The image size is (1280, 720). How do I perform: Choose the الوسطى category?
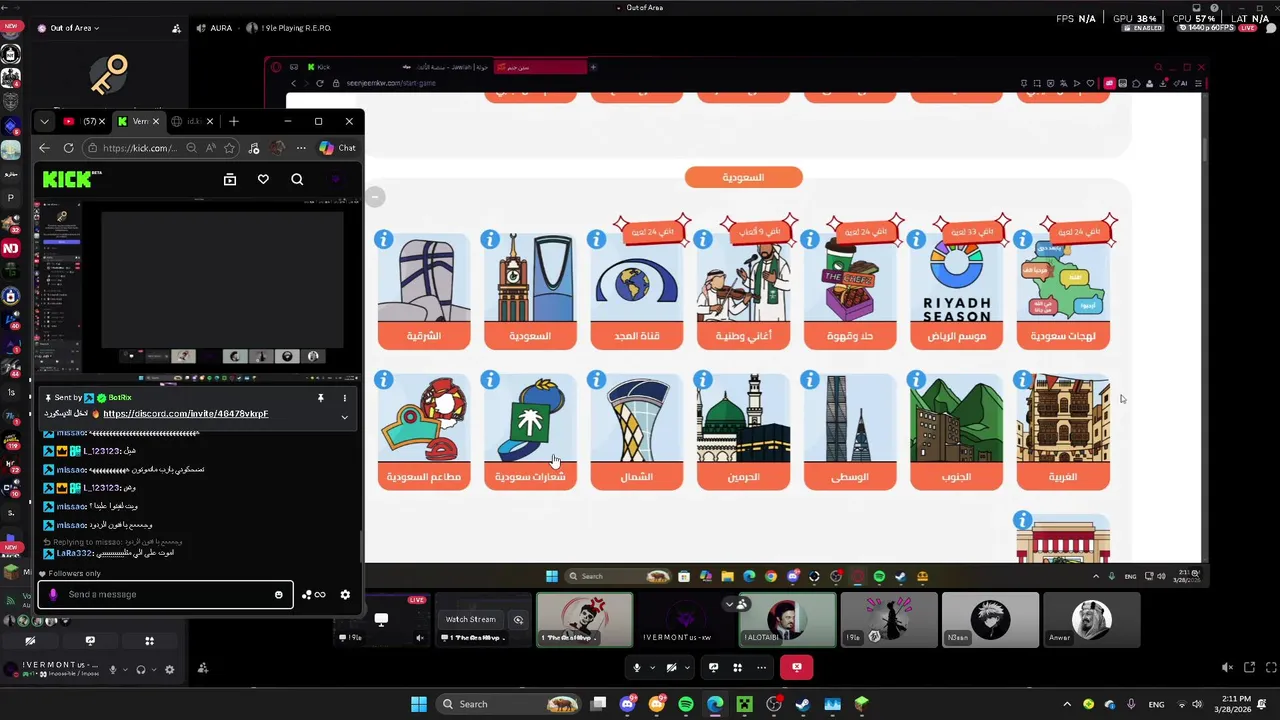tap(850, 432)
